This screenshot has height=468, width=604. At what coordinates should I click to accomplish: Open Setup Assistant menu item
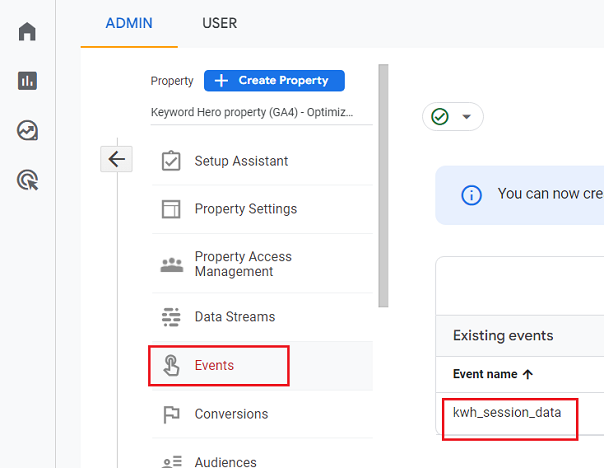coord(262,161)
